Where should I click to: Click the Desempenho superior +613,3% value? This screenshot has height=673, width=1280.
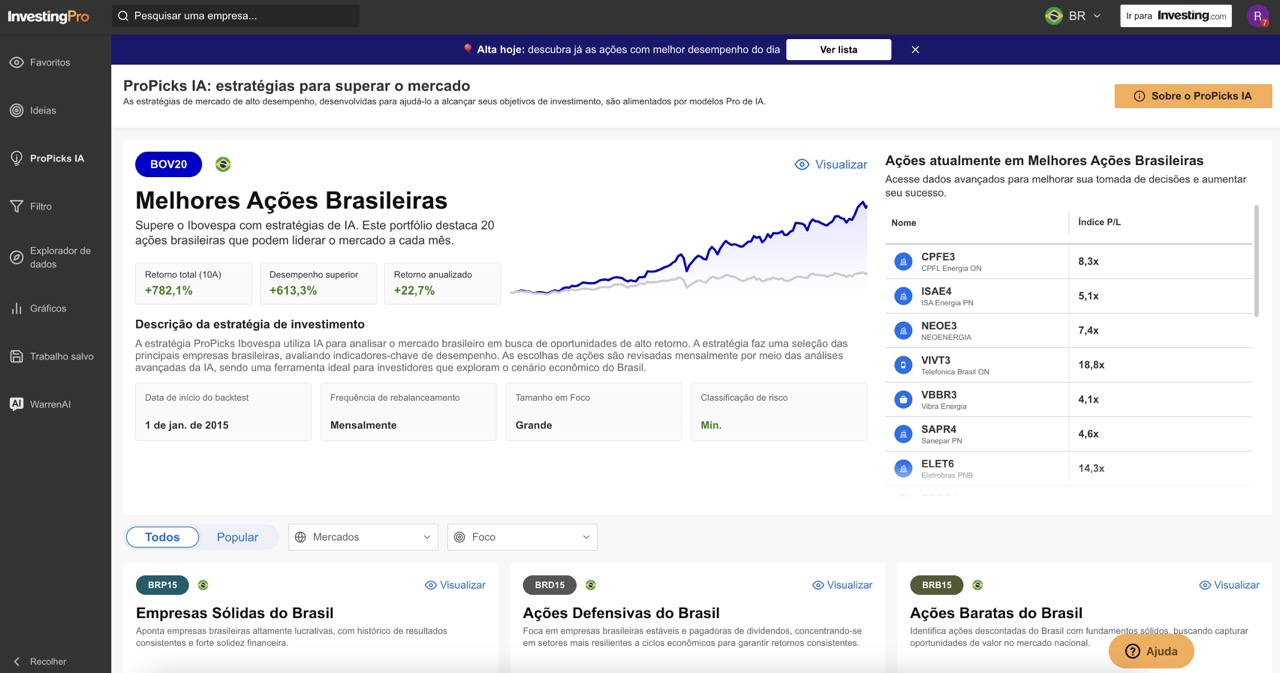pos(293,291)
